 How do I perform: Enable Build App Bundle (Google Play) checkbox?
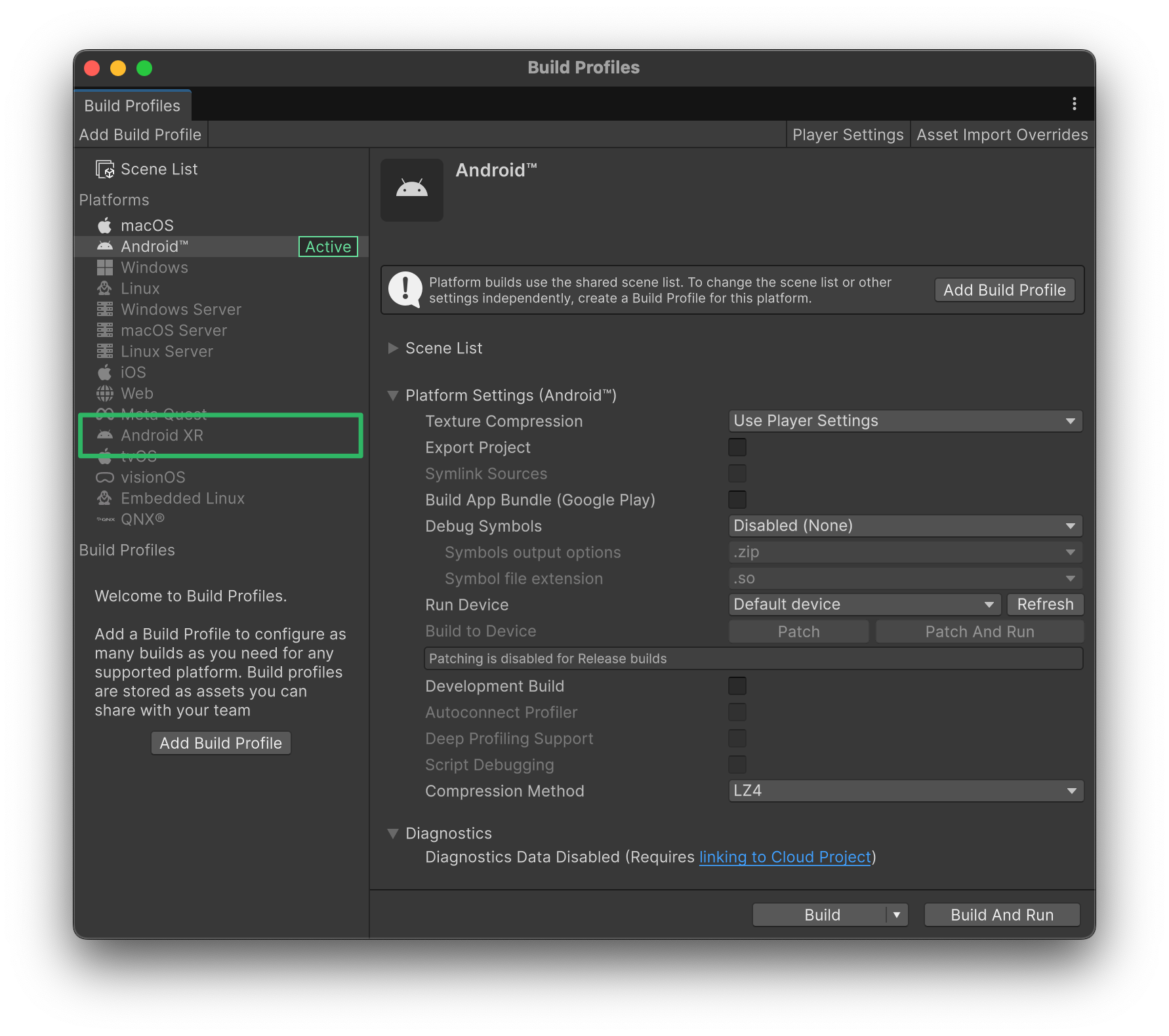737,500
